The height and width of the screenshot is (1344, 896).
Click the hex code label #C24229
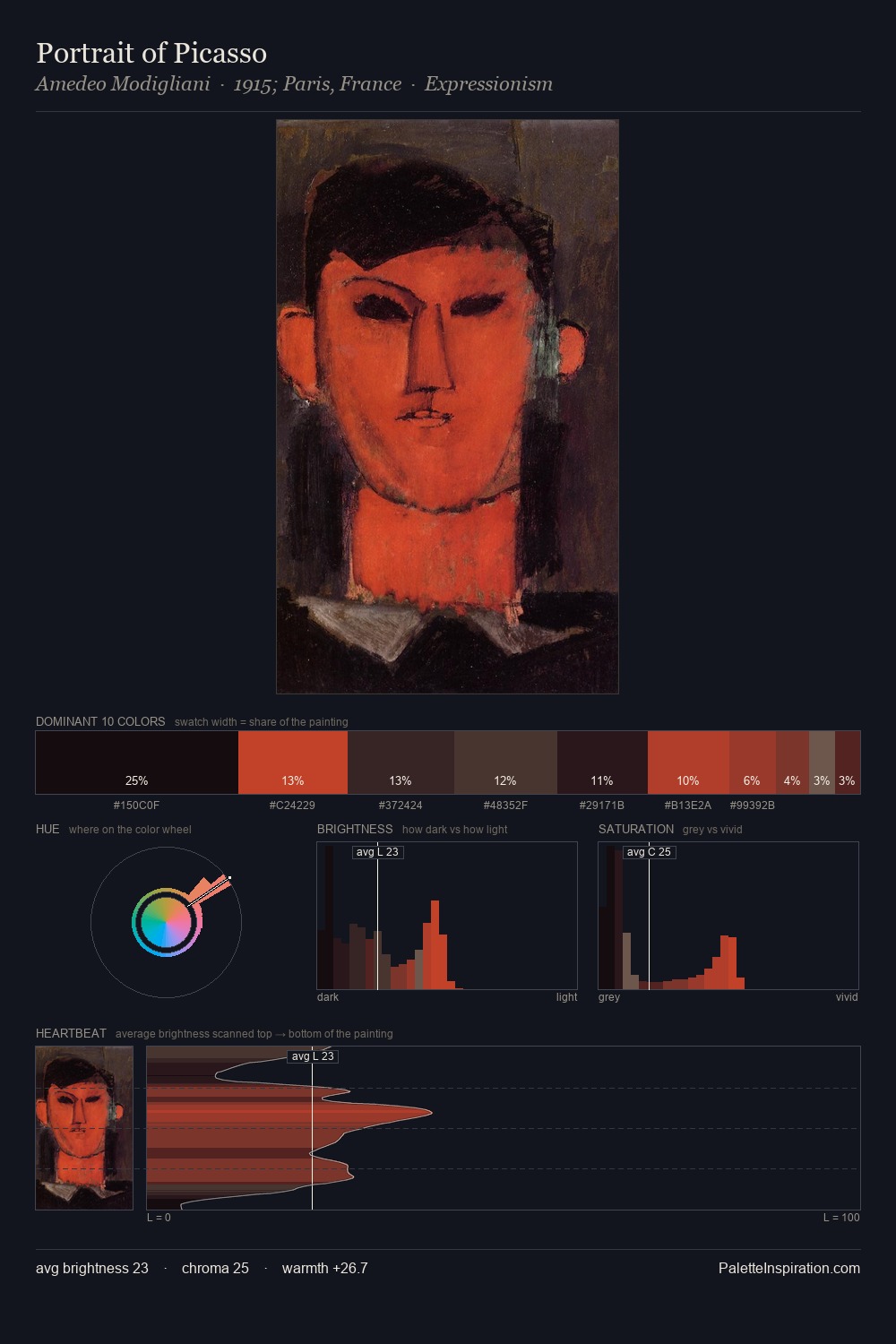292,806
